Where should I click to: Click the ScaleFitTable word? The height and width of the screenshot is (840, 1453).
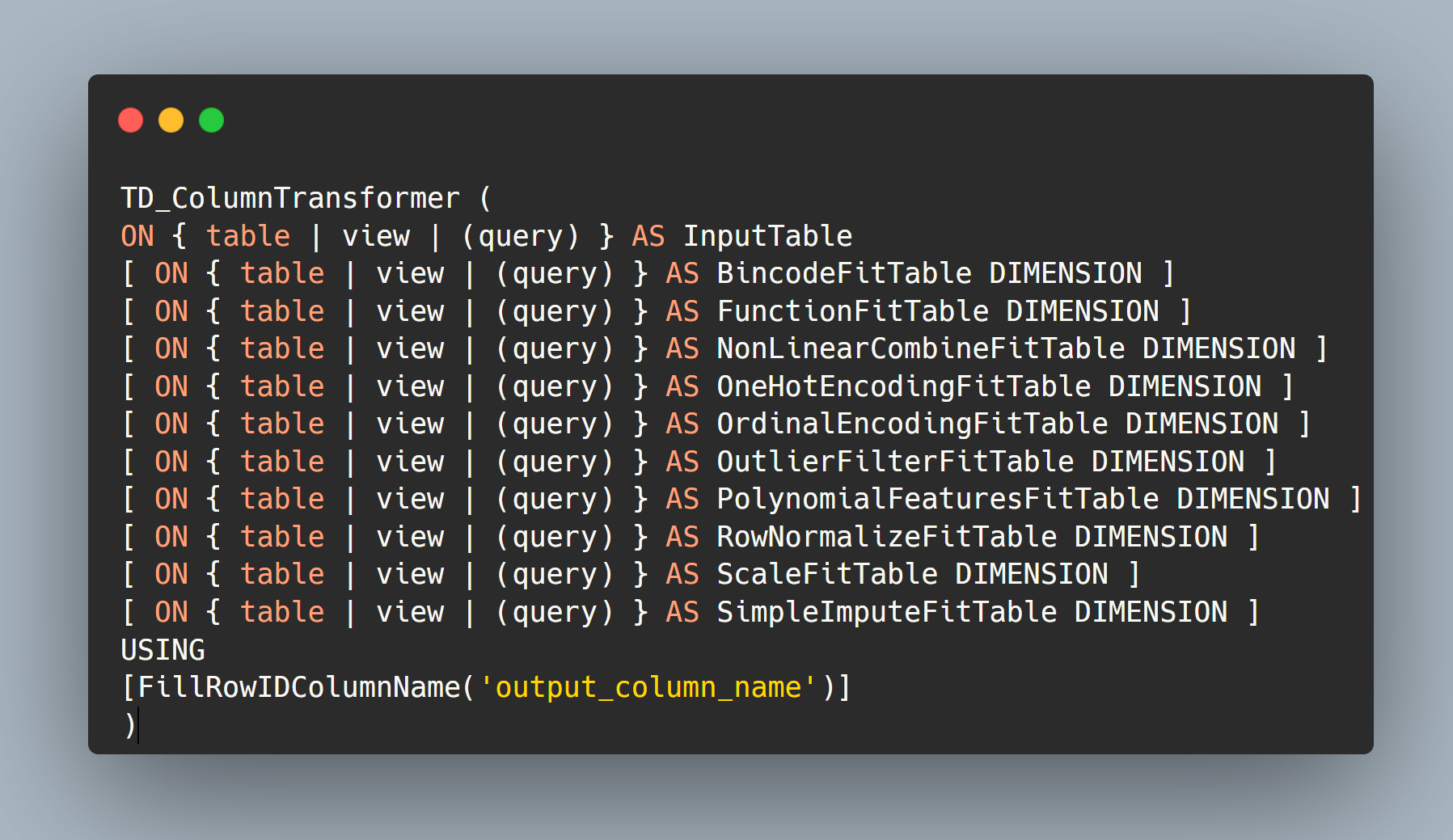pyautogui.click(x=826, y=574)
